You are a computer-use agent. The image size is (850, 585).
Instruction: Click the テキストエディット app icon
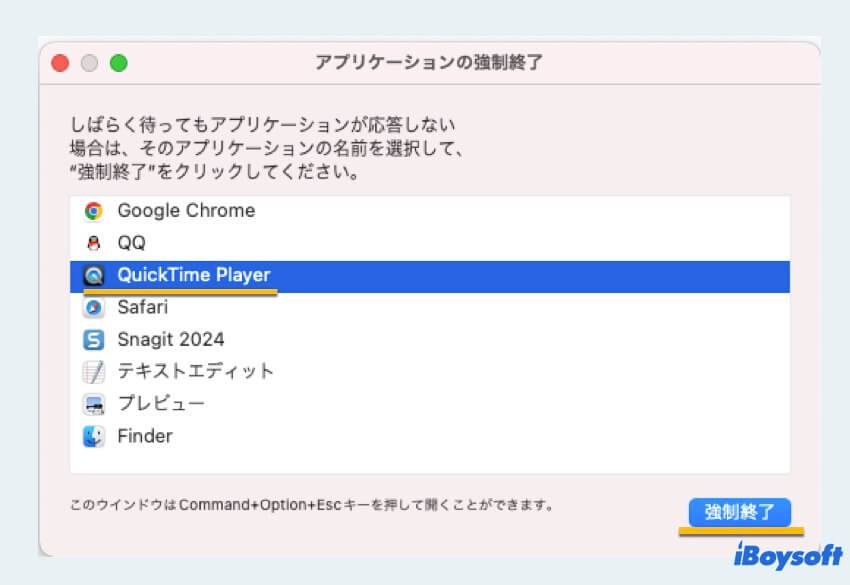click(94, 372)
